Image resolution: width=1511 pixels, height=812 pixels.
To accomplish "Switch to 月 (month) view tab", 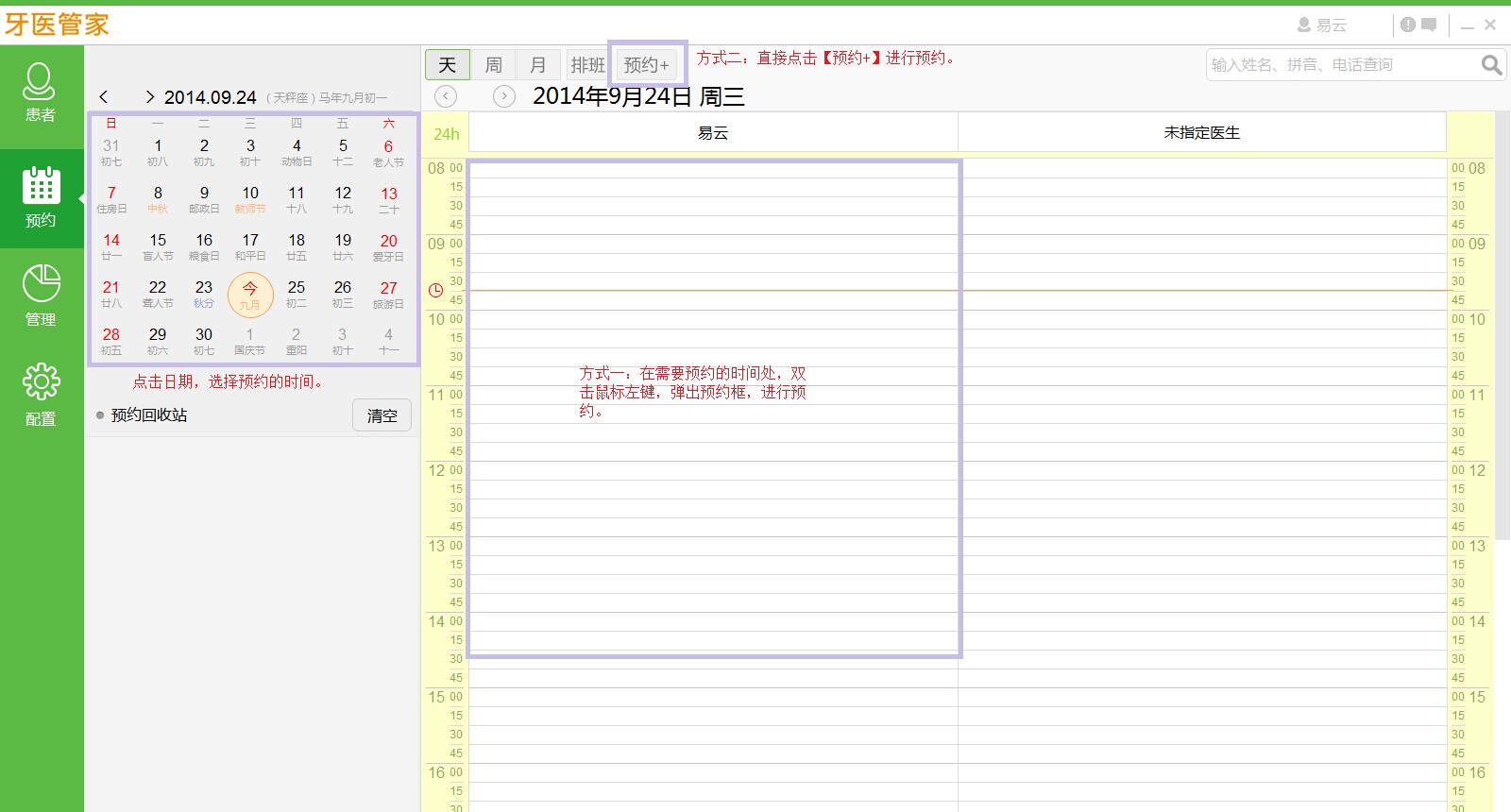I will [x=538, y=65].
